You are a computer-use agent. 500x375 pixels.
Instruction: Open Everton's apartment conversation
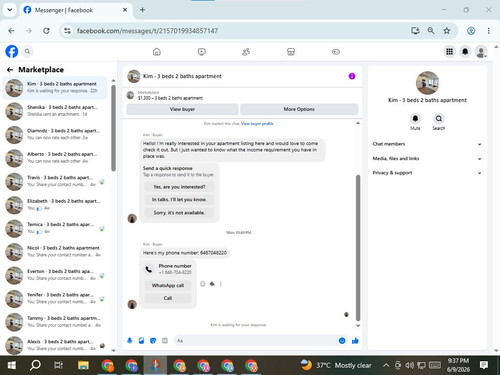pos(55,275)
